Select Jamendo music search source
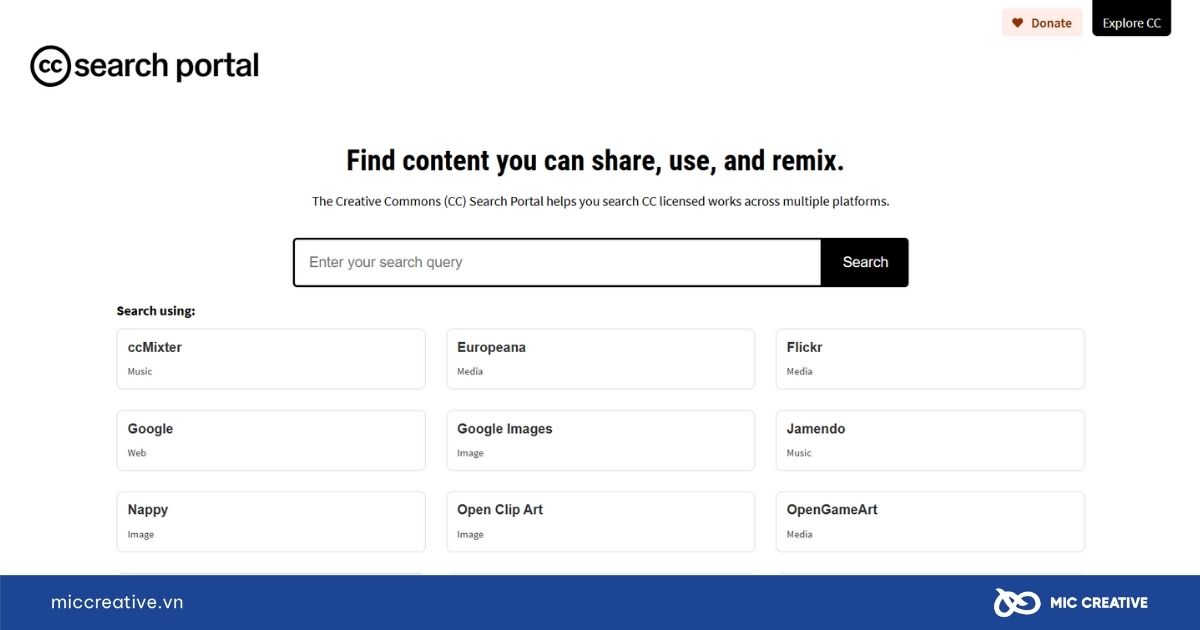 [x=930, y=440]
